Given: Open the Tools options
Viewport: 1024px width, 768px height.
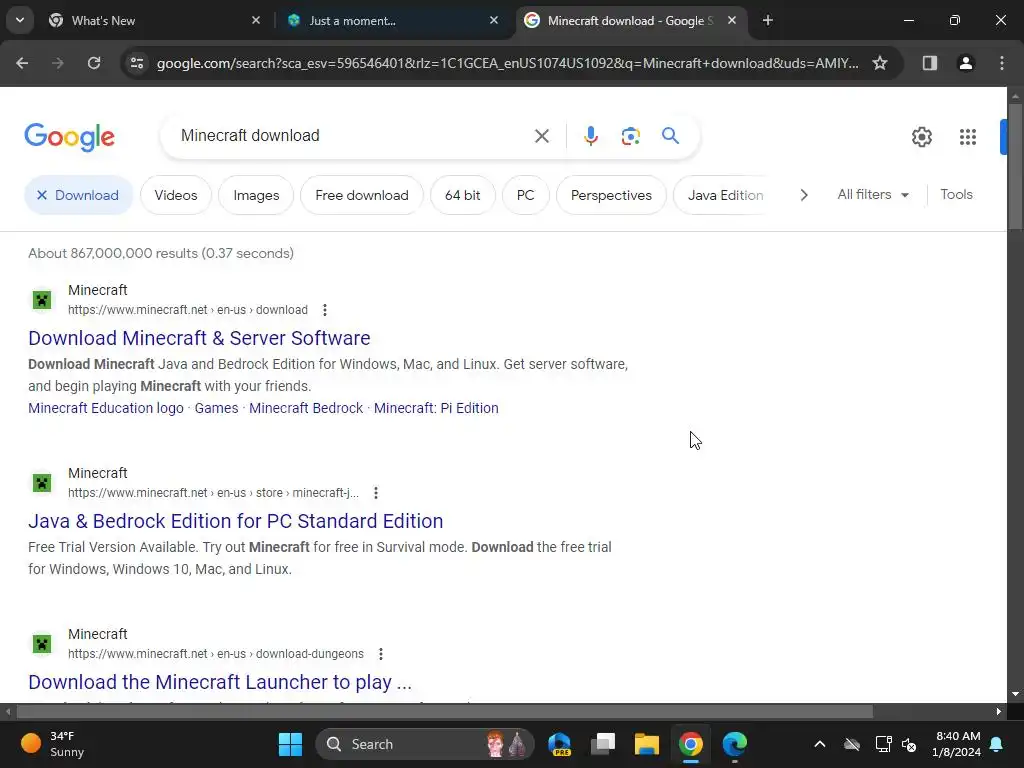Looking at the screenshot, I should pyautogui.click(x=956, y=195).
